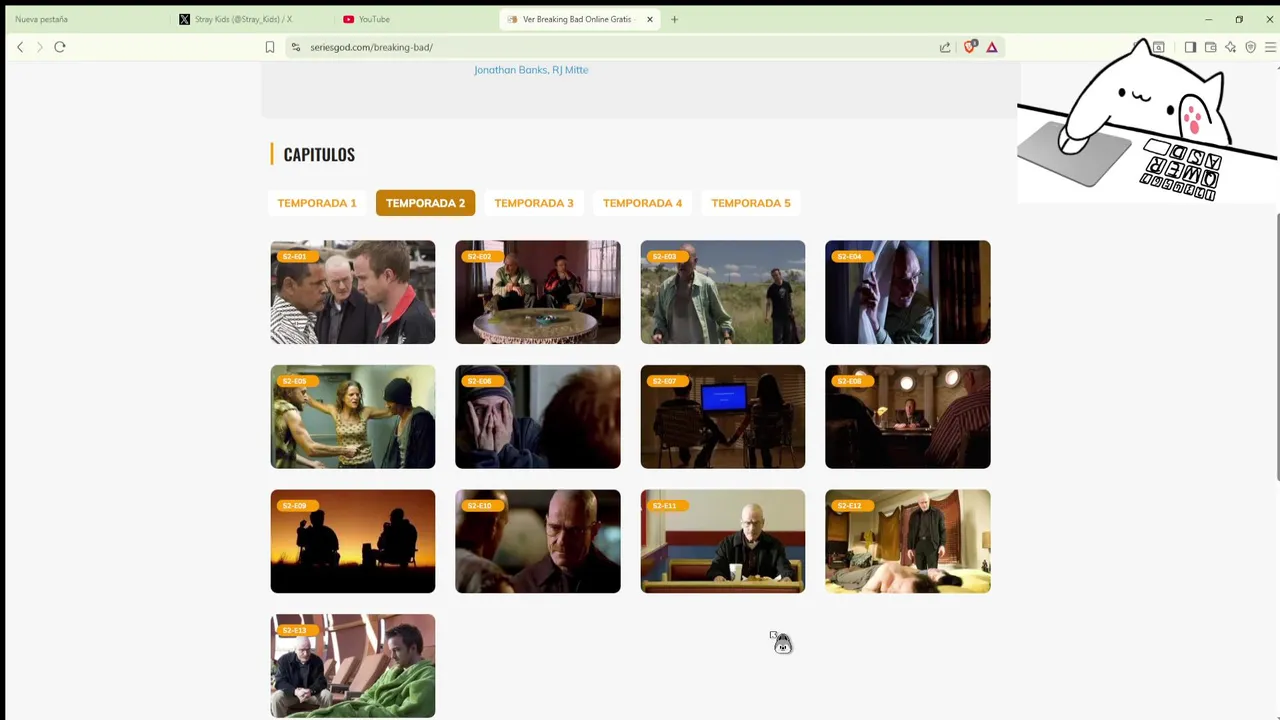The width and height of the screenshot is (1280, 720).
Task: Open episode S2-E01 thumbnail
Action: (x=353, y=292)
